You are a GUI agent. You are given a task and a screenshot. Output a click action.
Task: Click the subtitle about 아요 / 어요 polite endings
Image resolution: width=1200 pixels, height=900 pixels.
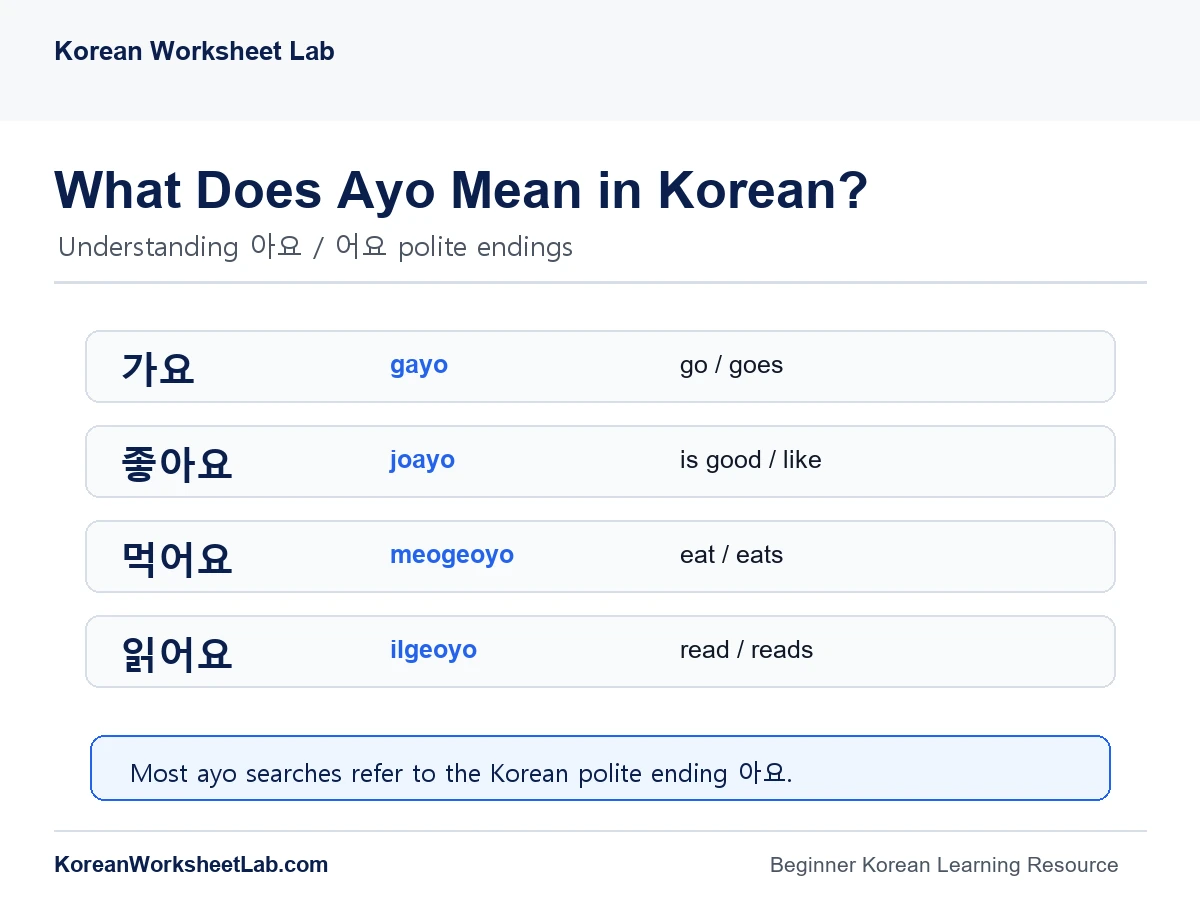(315, 246)
